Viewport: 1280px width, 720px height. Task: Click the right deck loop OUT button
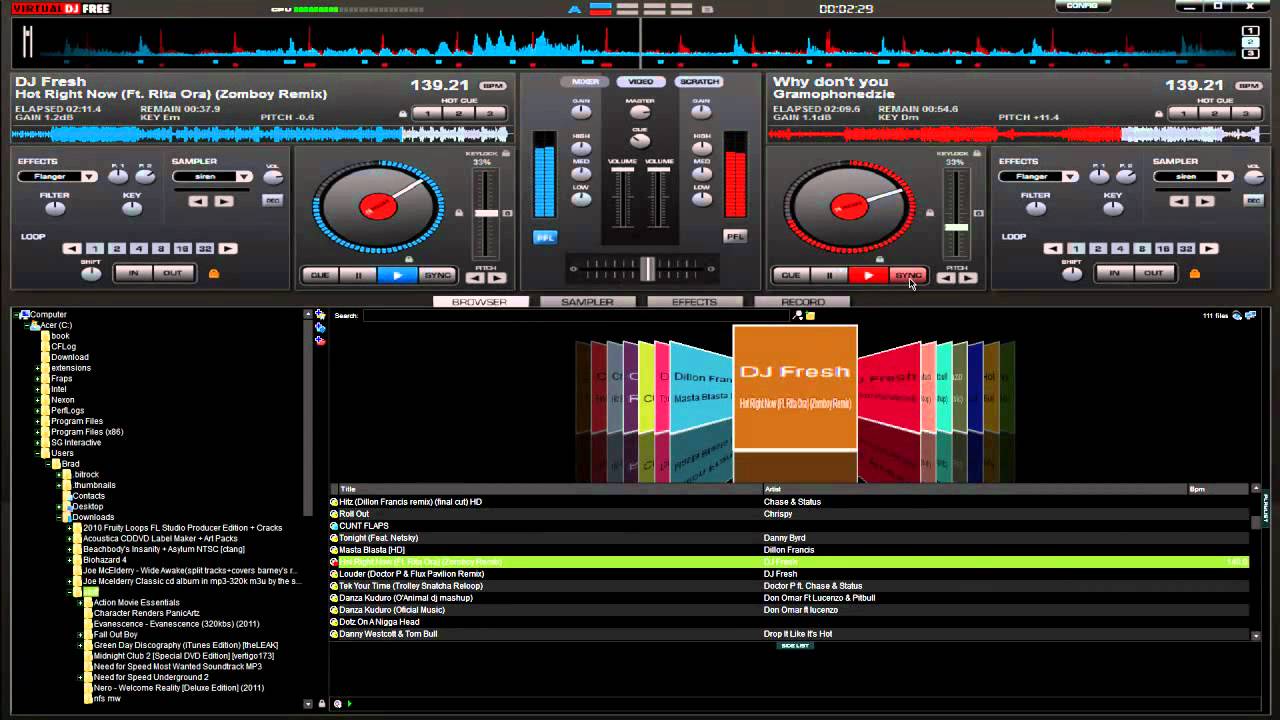click(x=1154, y=273)
